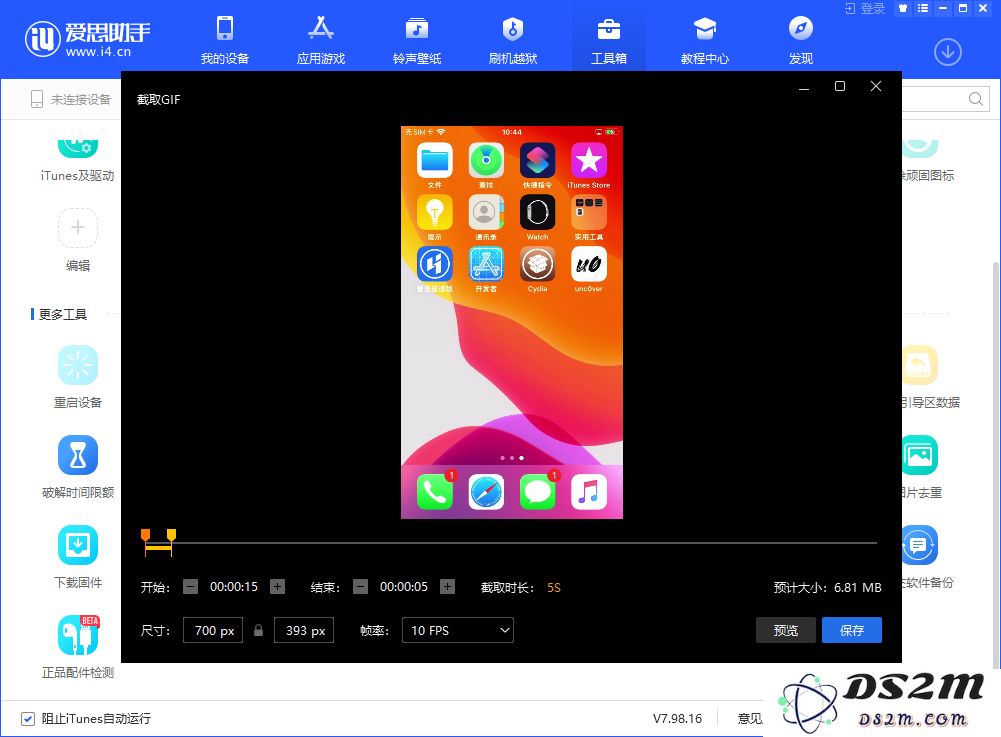Image resolution: width=1001 pixels, height=737 pixels.
Task: Toggle the aspect ratio lock icon
Action: (258, 630)
